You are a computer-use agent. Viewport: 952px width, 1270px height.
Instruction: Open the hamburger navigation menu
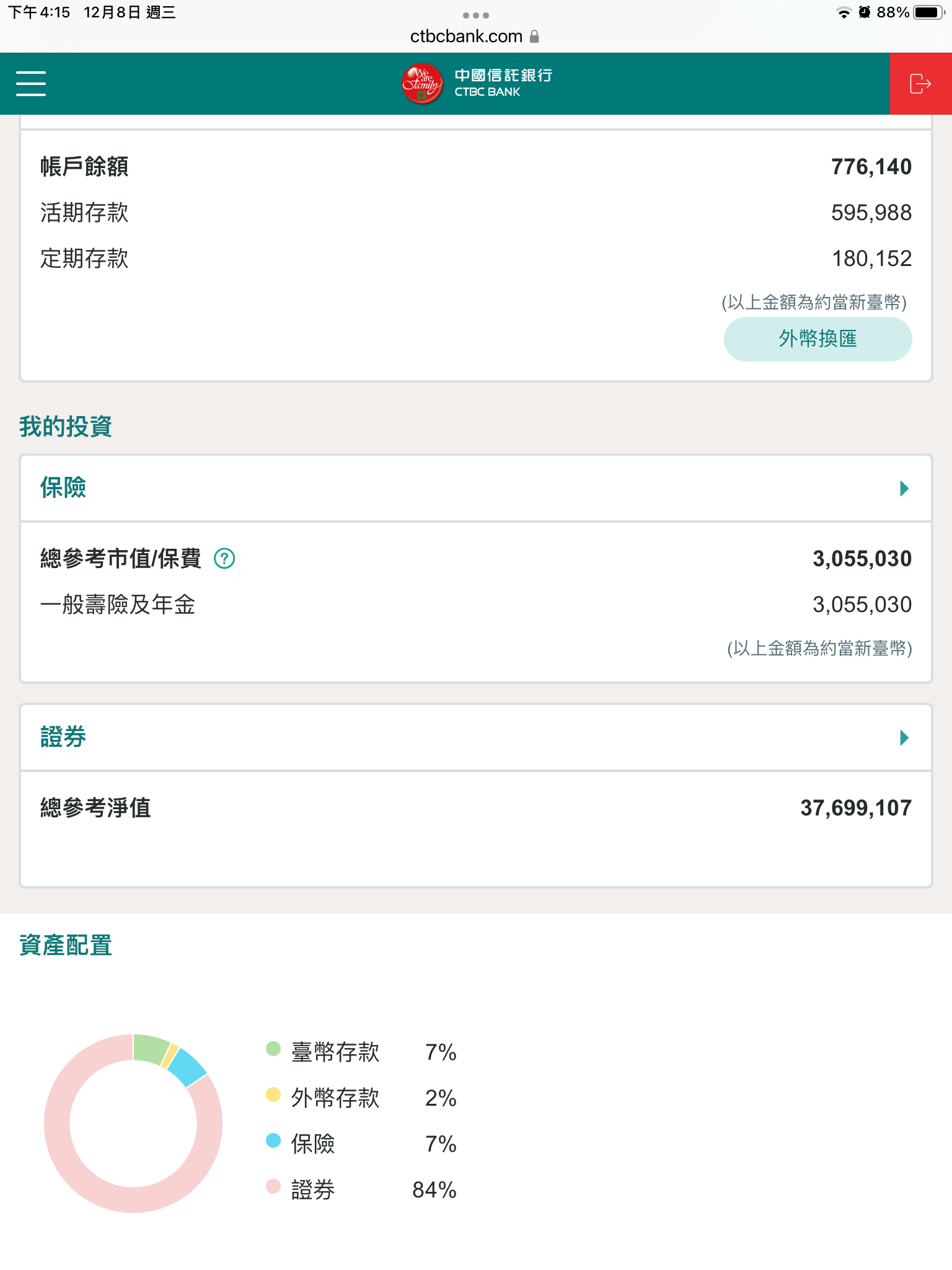point(31,84)
